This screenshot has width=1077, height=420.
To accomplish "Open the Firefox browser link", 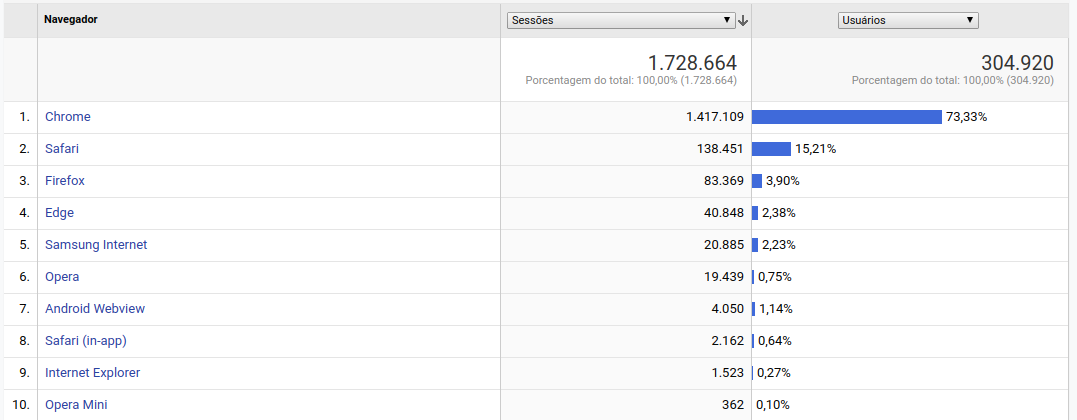I will click(65, 181).
